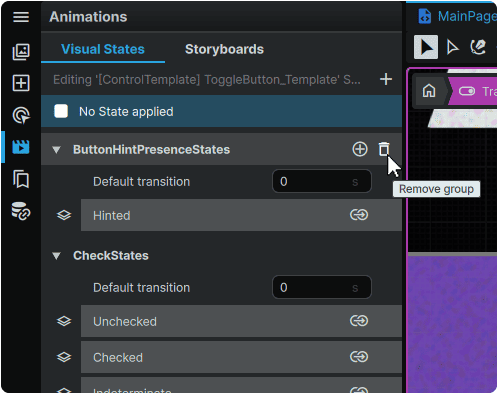The width and height of the screenshot is (498, 394).
Task: Open the add-element panel in sidebar
Action: click(21, 83)
